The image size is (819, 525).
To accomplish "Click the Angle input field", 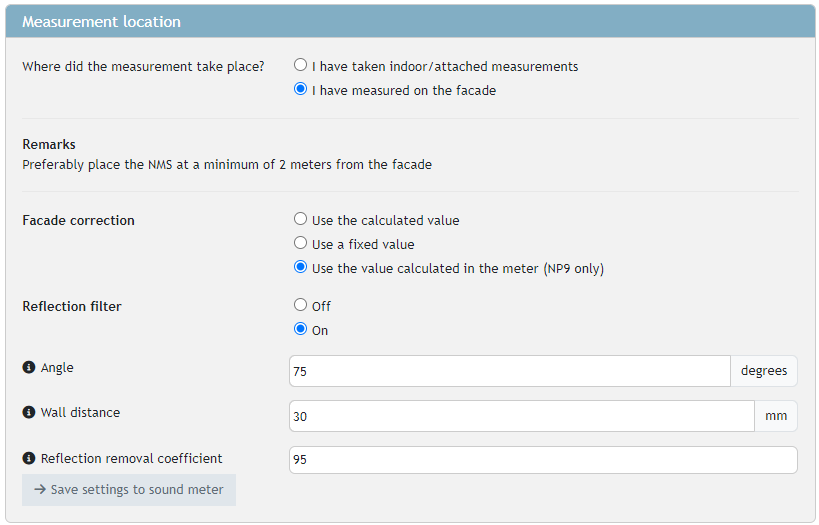I will tap(509, 371).
